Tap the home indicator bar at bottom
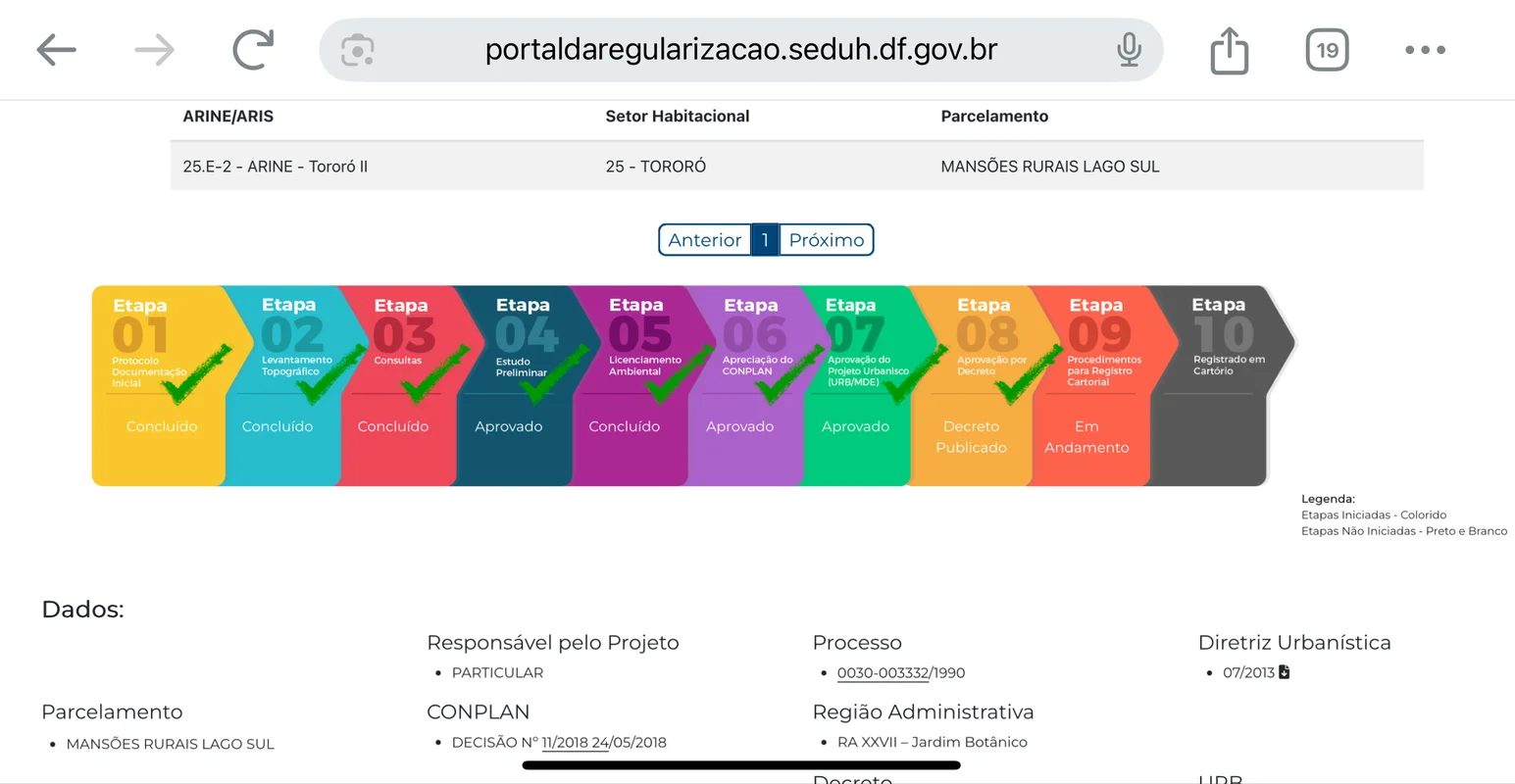Image resolution: width=1515 pixels, height=784 pixels. coord(741,765)
